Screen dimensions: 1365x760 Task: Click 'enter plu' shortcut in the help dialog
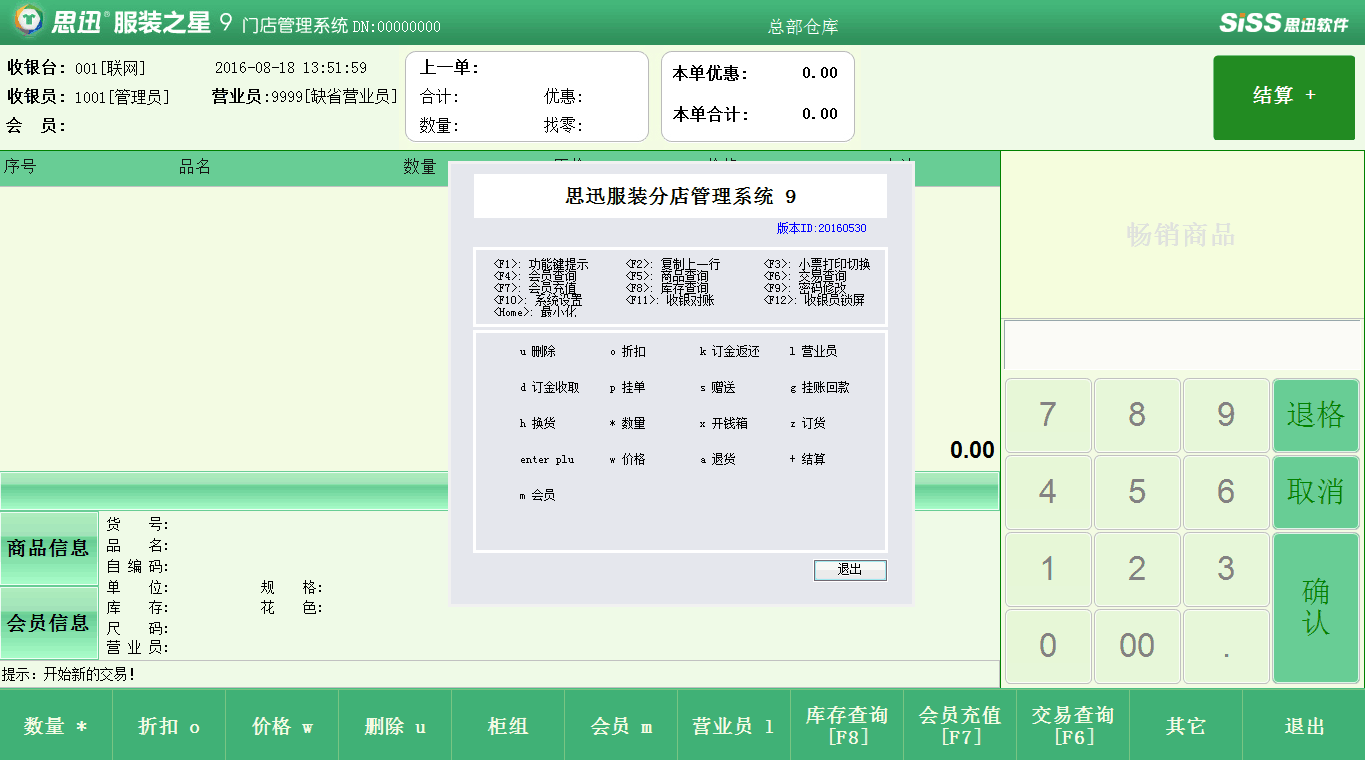point(547,460)
